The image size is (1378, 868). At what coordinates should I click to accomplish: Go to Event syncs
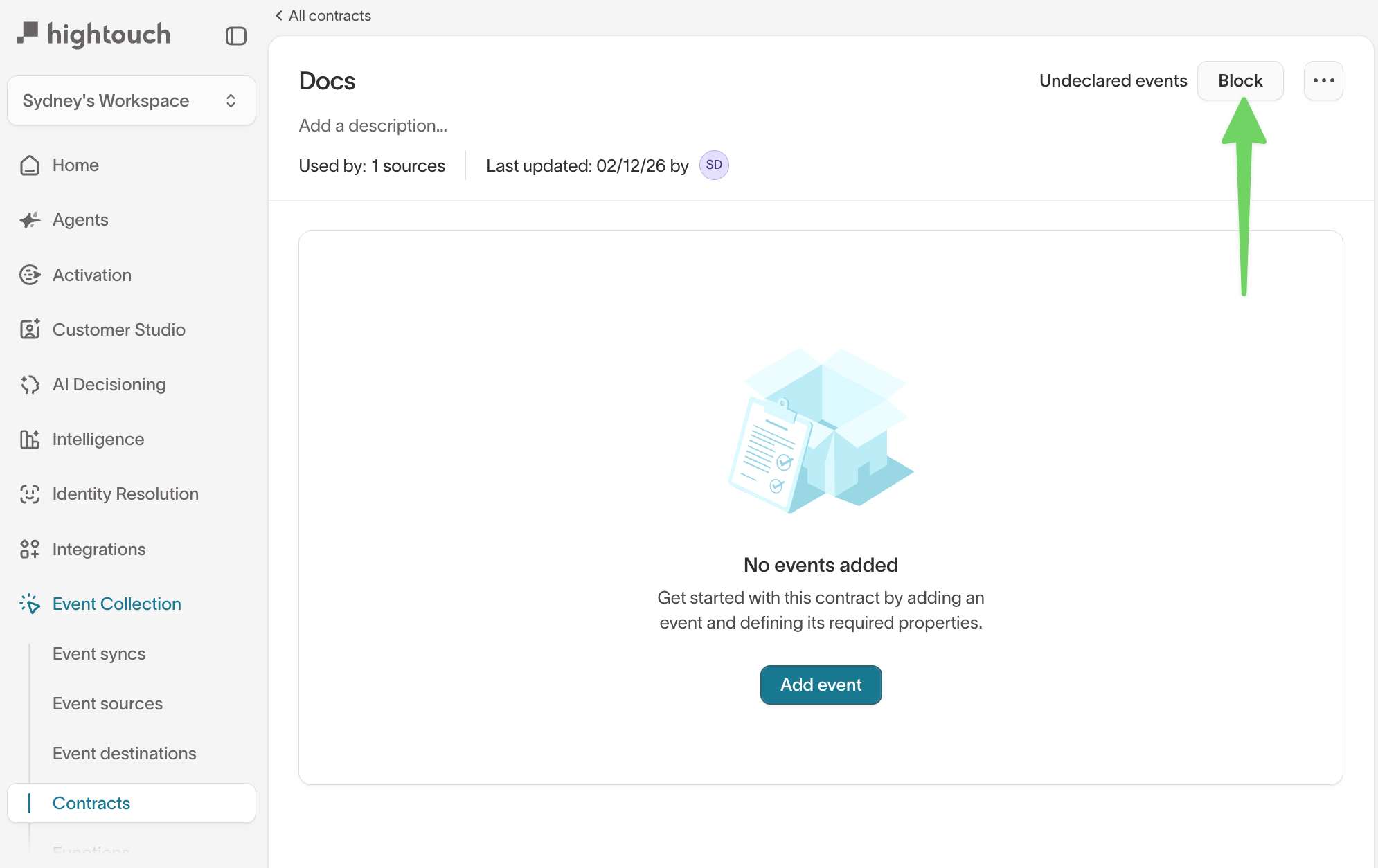click(x=99, y=653)
